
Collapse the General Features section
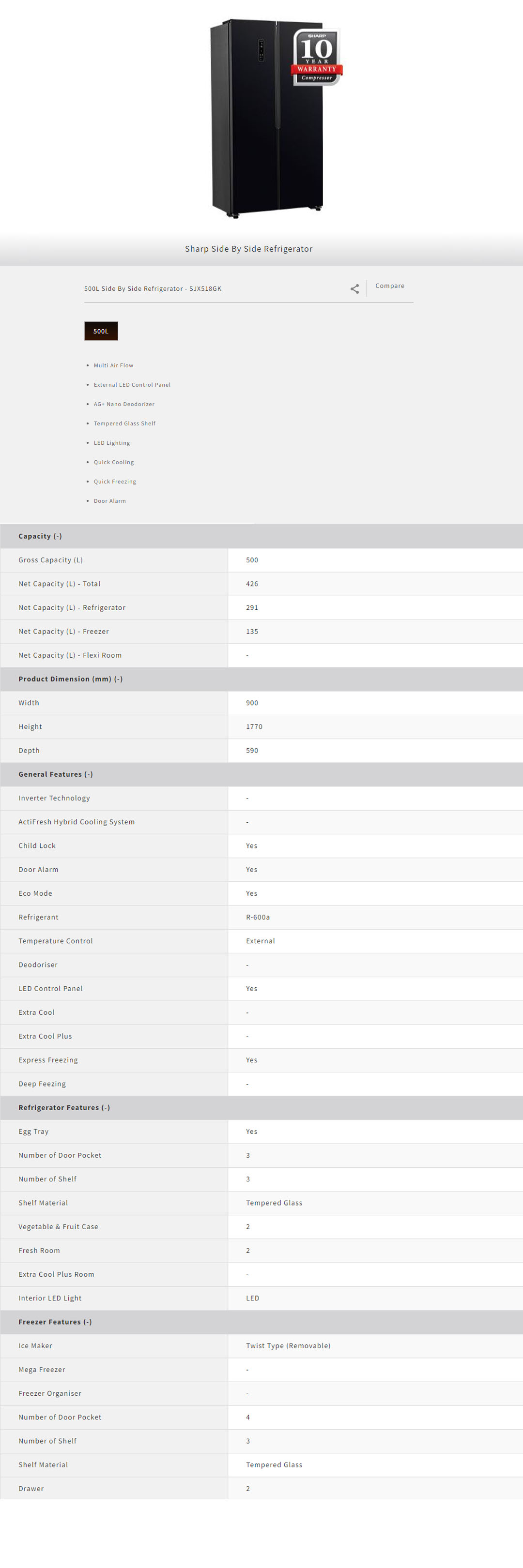point(56,774)
